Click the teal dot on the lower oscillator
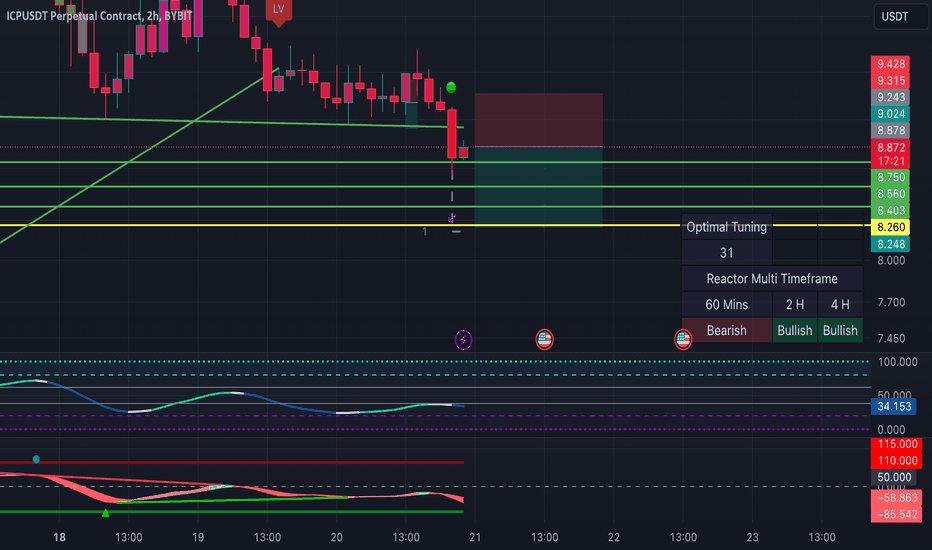This screenshot has height=550, width=932. point(36,459)
